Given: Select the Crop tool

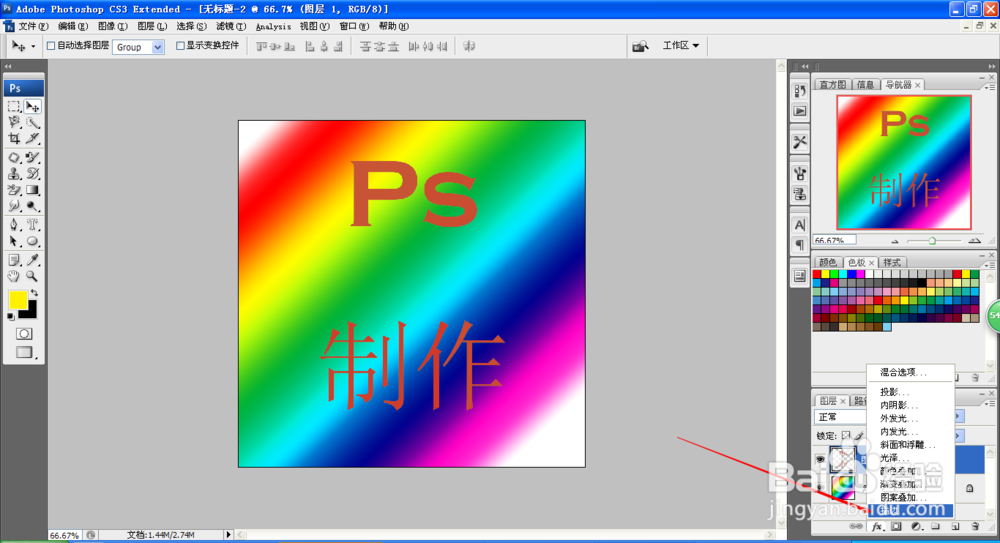Looking at the screenshot, I should pos(14,138).
